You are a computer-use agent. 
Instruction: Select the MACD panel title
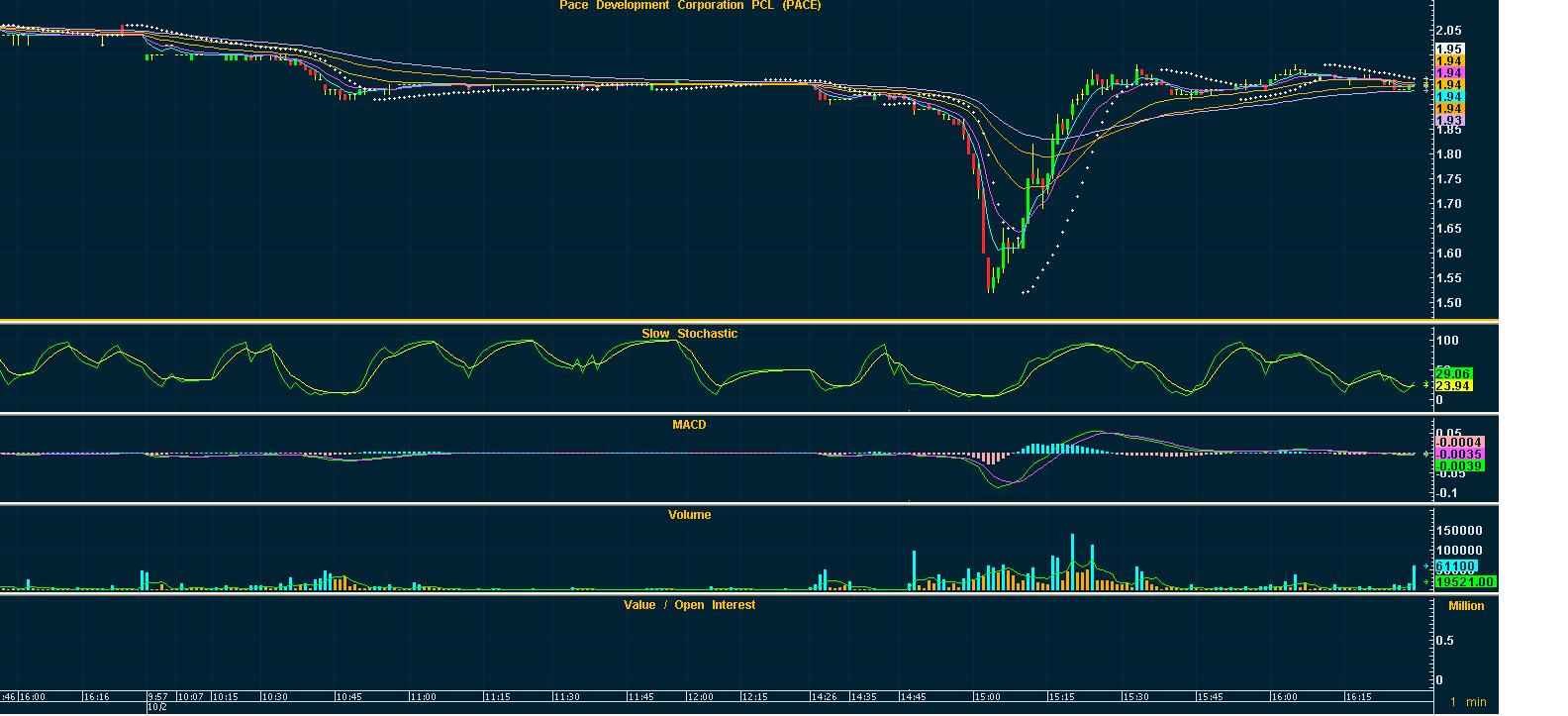click(x=689, y=425)
